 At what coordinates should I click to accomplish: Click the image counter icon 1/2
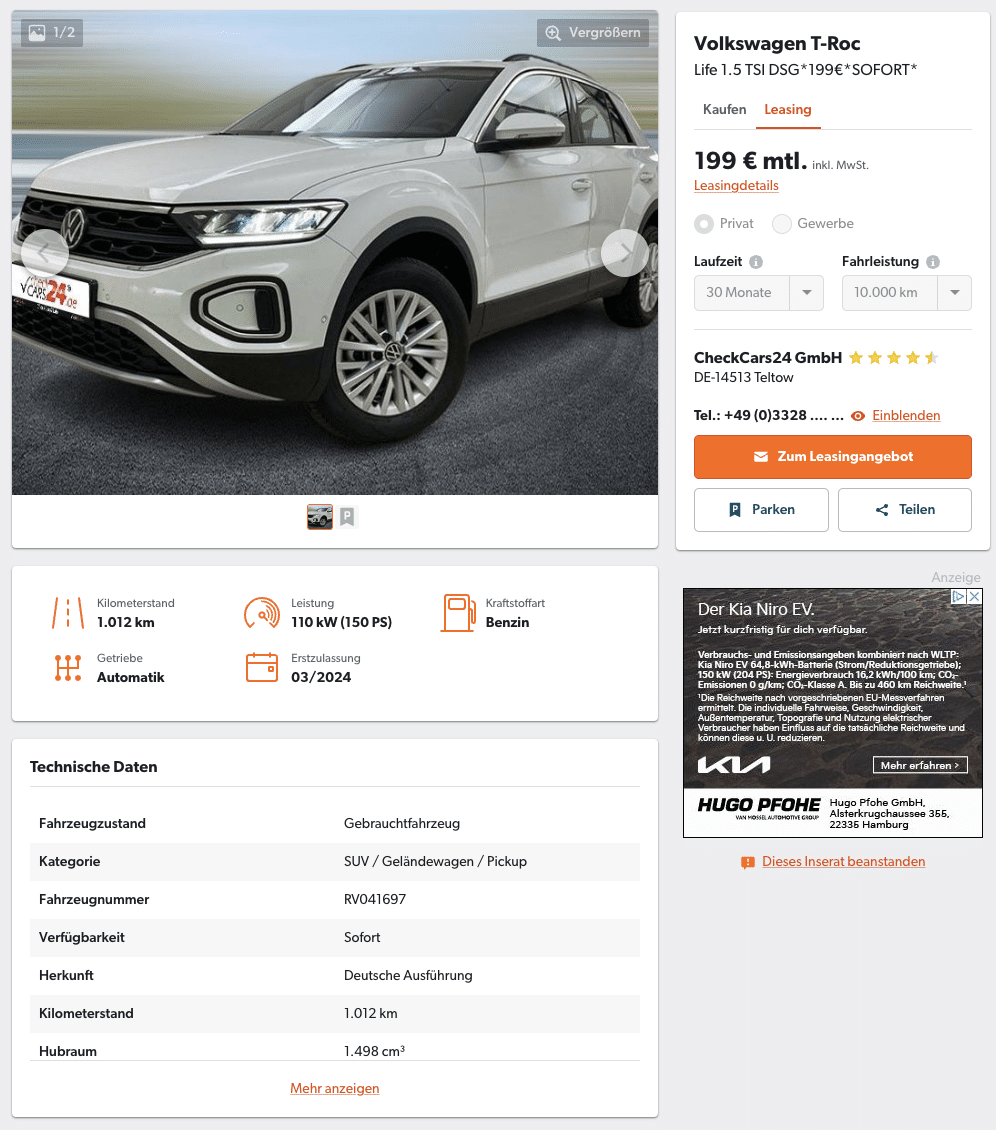tap(37, 32)
